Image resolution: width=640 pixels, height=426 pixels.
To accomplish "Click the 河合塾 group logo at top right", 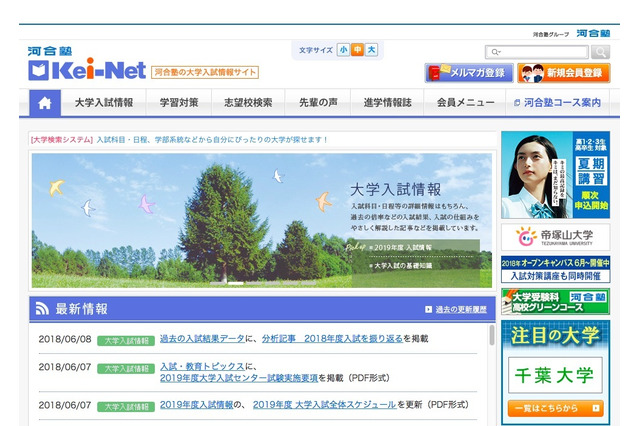I will point(593,33).
